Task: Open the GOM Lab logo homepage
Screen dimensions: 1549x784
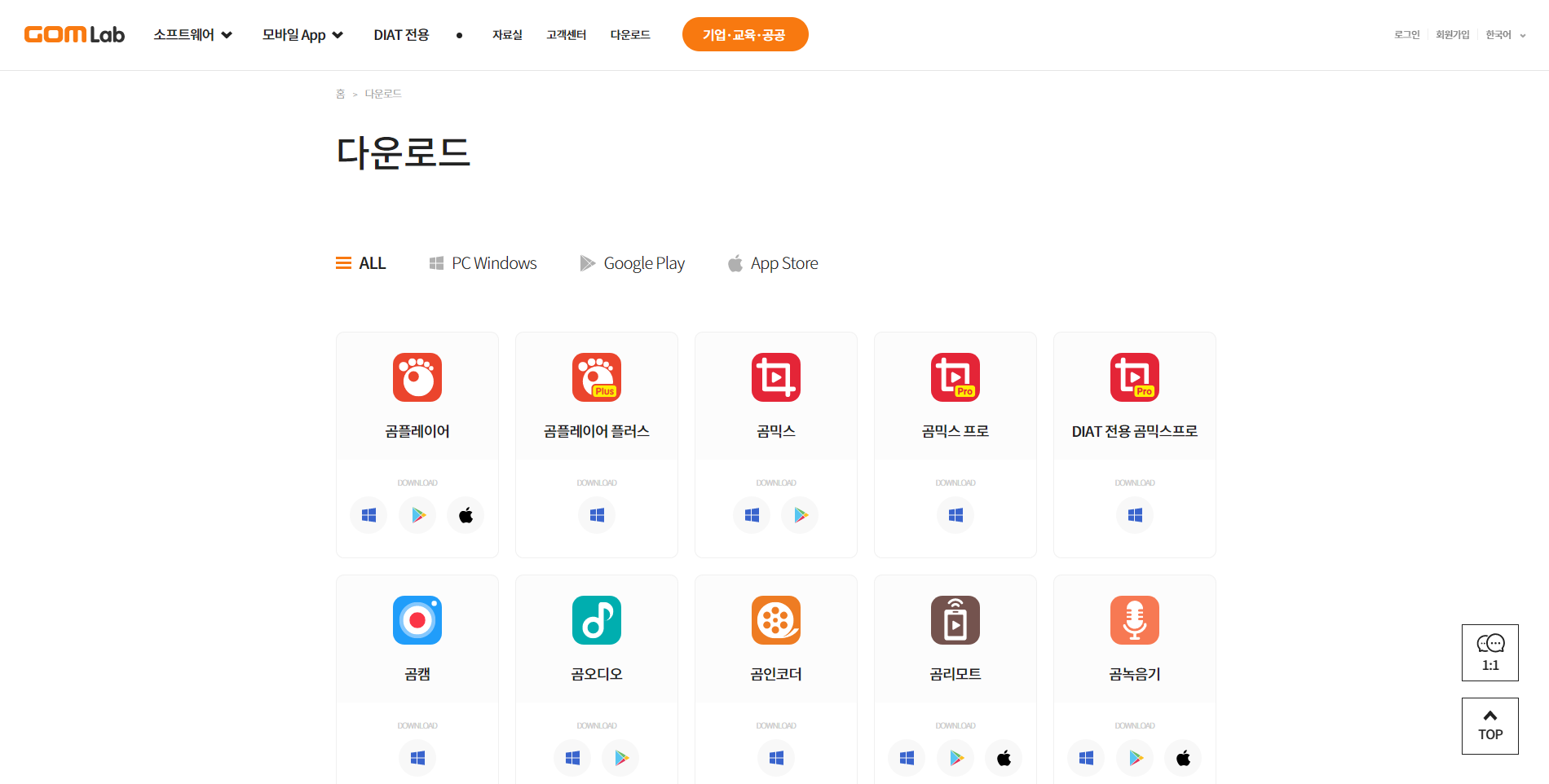Action: [74, 34]
